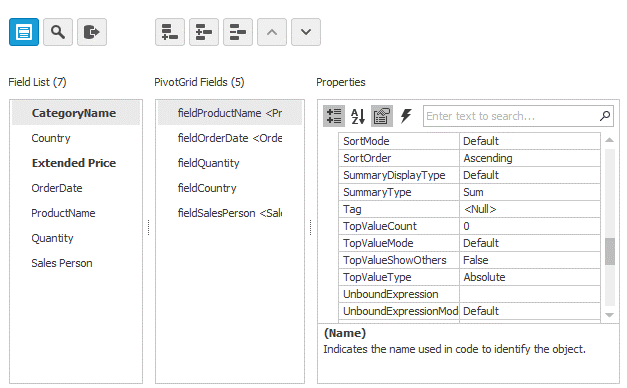Image resolution: width=627 pixels, height=388 pixels.
Task: Click the insert field icon
Action: (x=204, y=32)
